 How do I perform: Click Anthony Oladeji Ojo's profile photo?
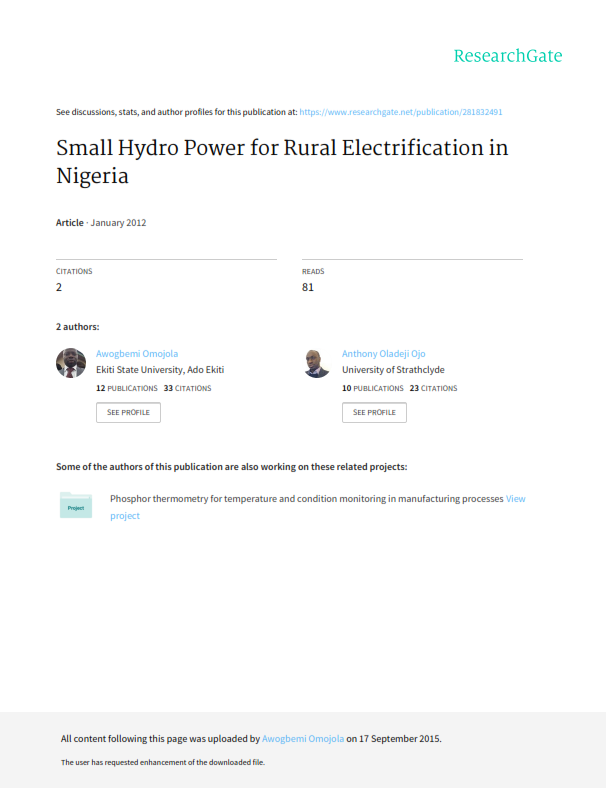pos(317,363)
